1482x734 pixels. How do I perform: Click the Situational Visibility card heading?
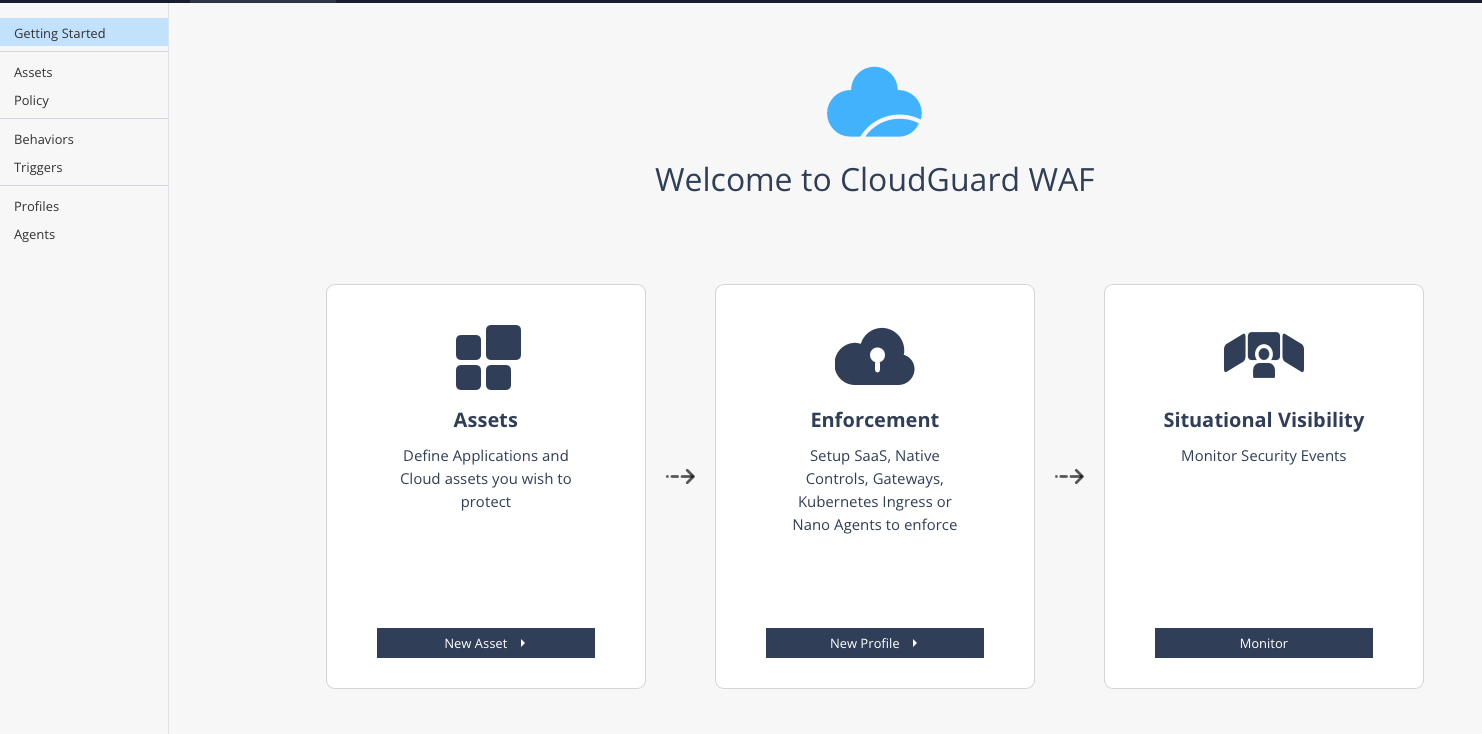pyautogui.click(x=1264, y=420)
